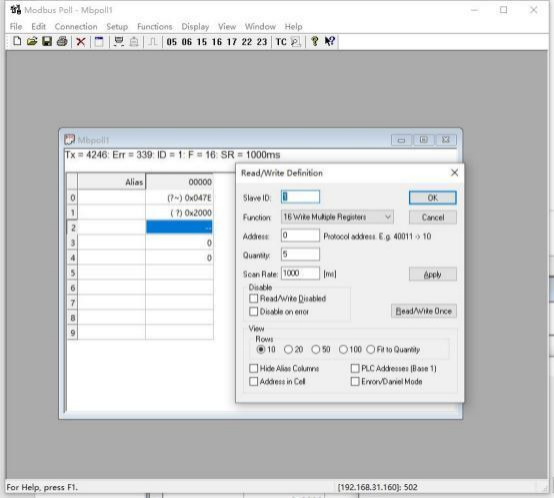Screen dimensions: 554x498
Task: Click the red X delete icon
Action: click(x=81, y=42)
